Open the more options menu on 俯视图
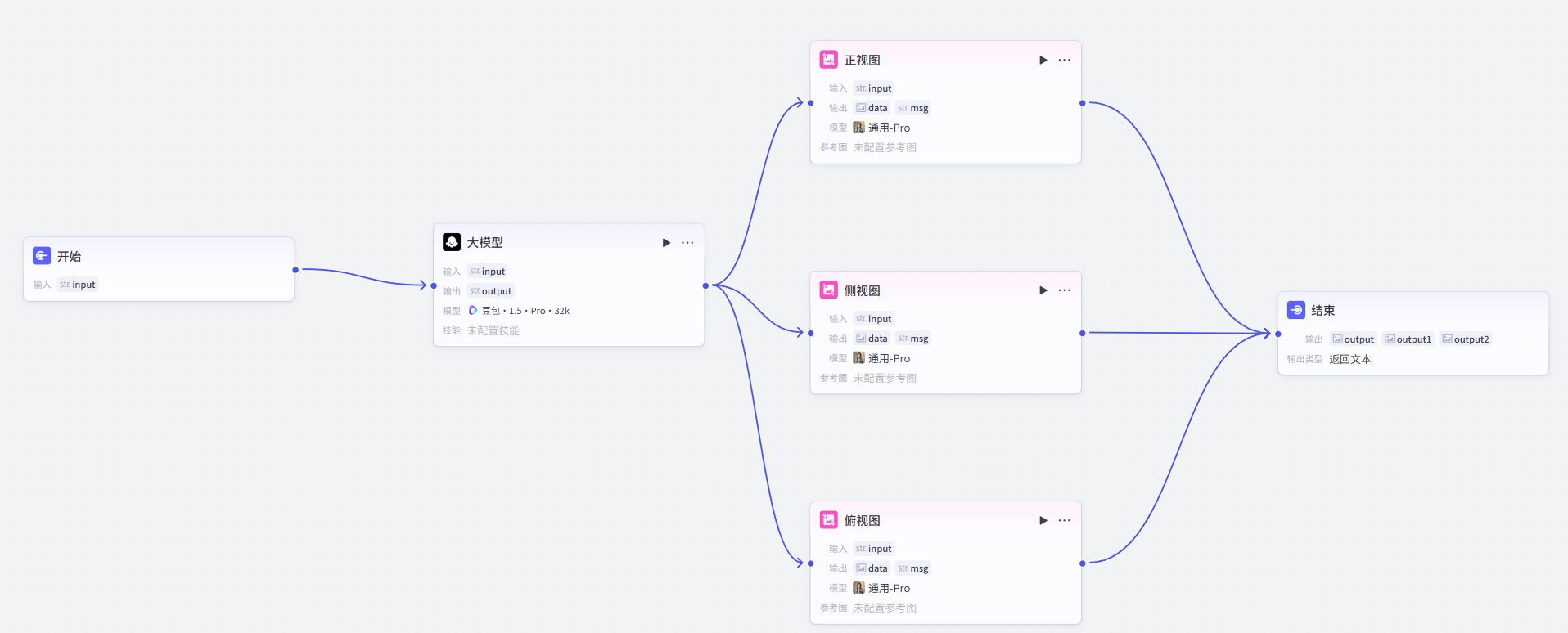 [1064, 520]
